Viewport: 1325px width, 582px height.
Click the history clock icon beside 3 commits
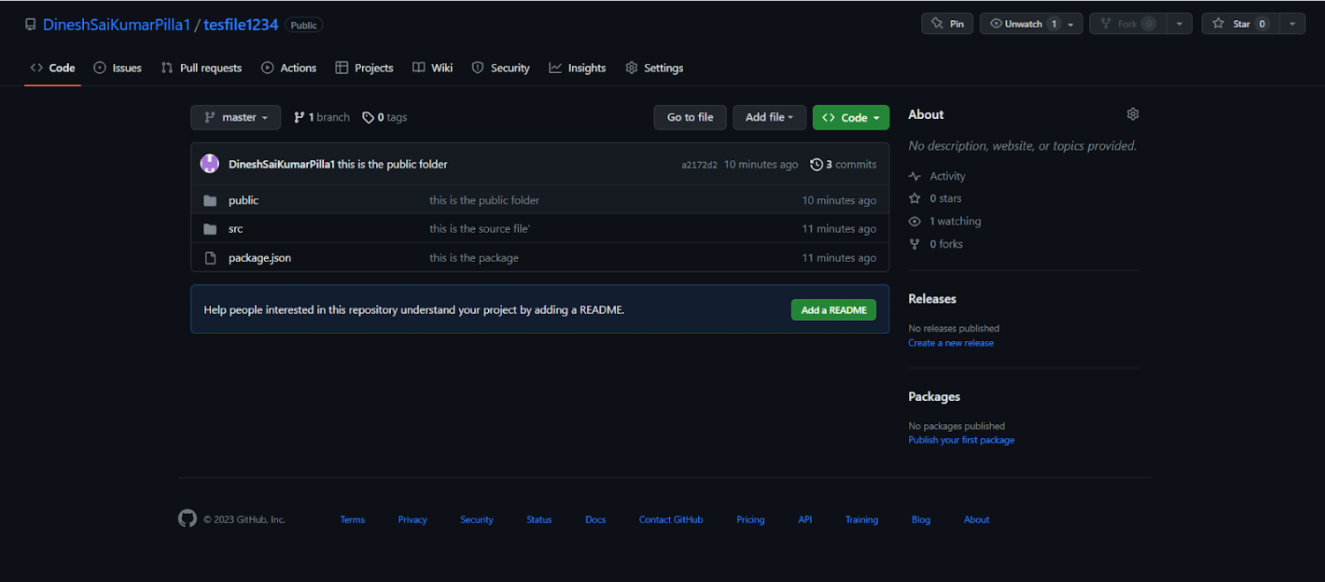point(816,164)
